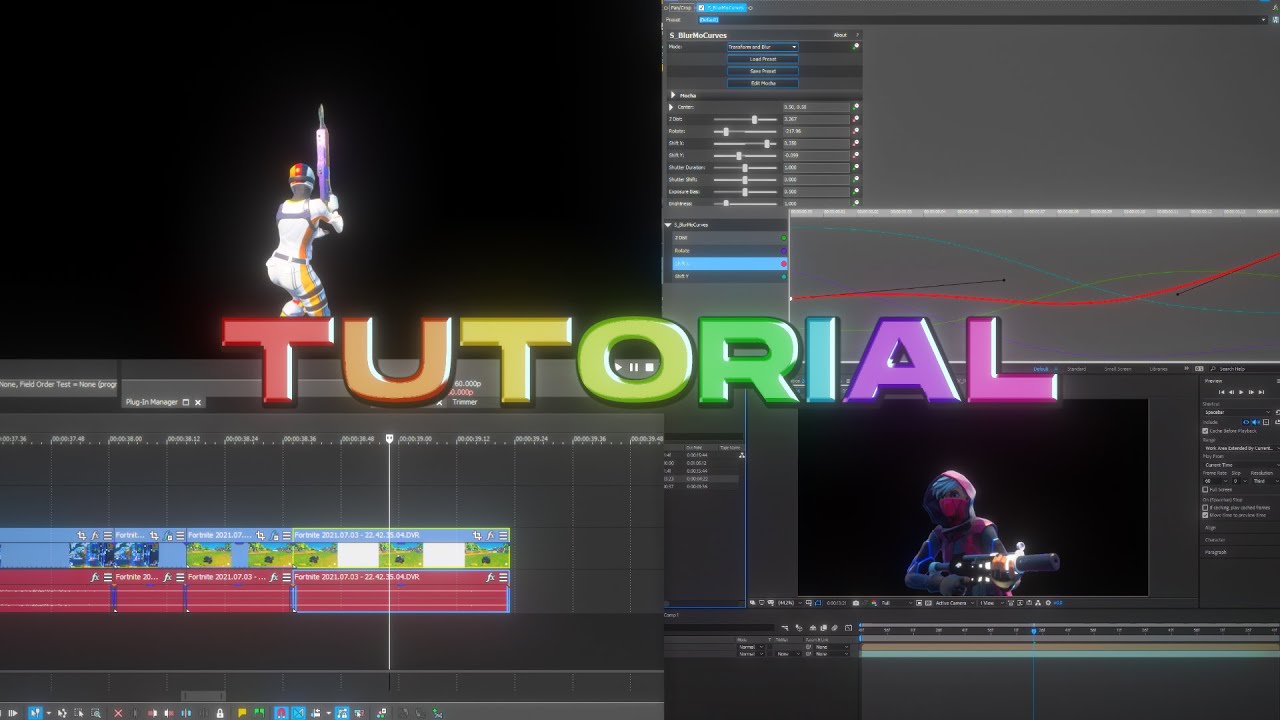
Task: Jump to last frame in Preview panel
Action: coord(1261,392)
